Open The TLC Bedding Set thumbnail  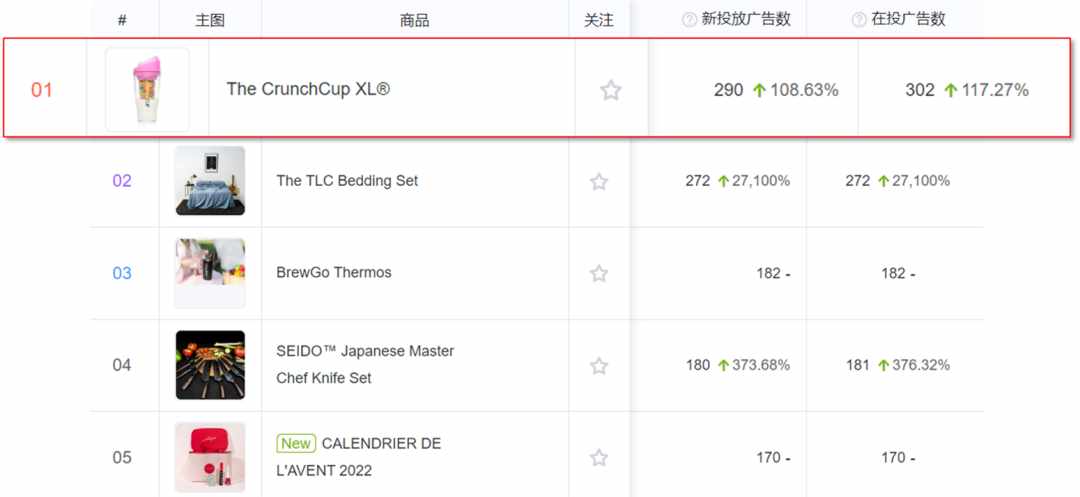click(x=210, y=180)
